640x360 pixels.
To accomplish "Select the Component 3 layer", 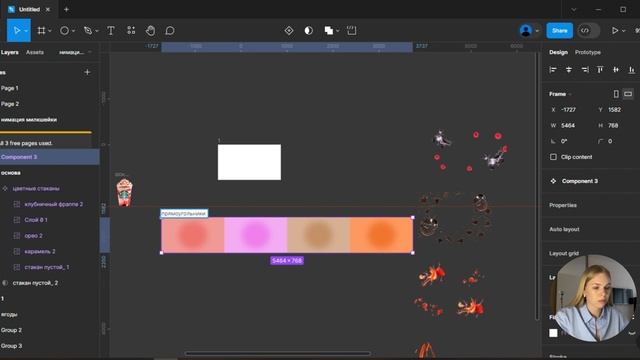I will pos(49,157).
